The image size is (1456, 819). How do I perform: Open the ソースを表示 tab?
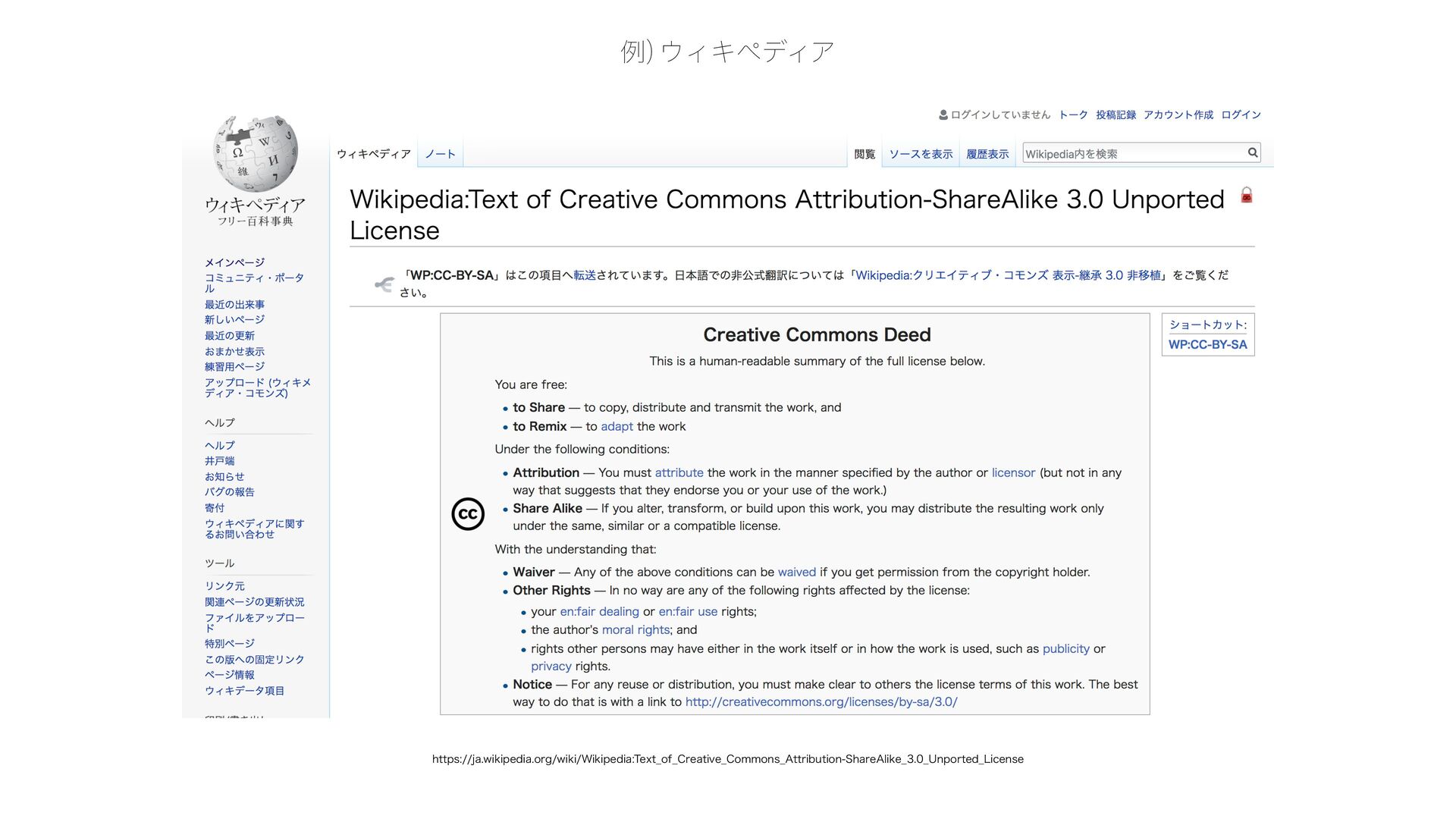click(920, 154)
